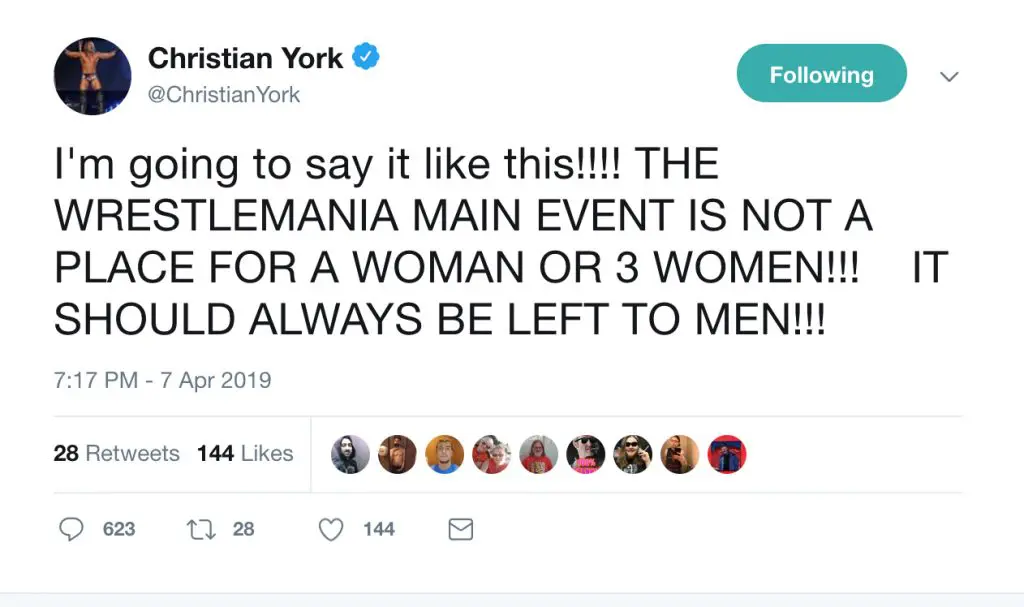Open the last liker avatar with red background

pyautogui.click(x=727, y=454)
